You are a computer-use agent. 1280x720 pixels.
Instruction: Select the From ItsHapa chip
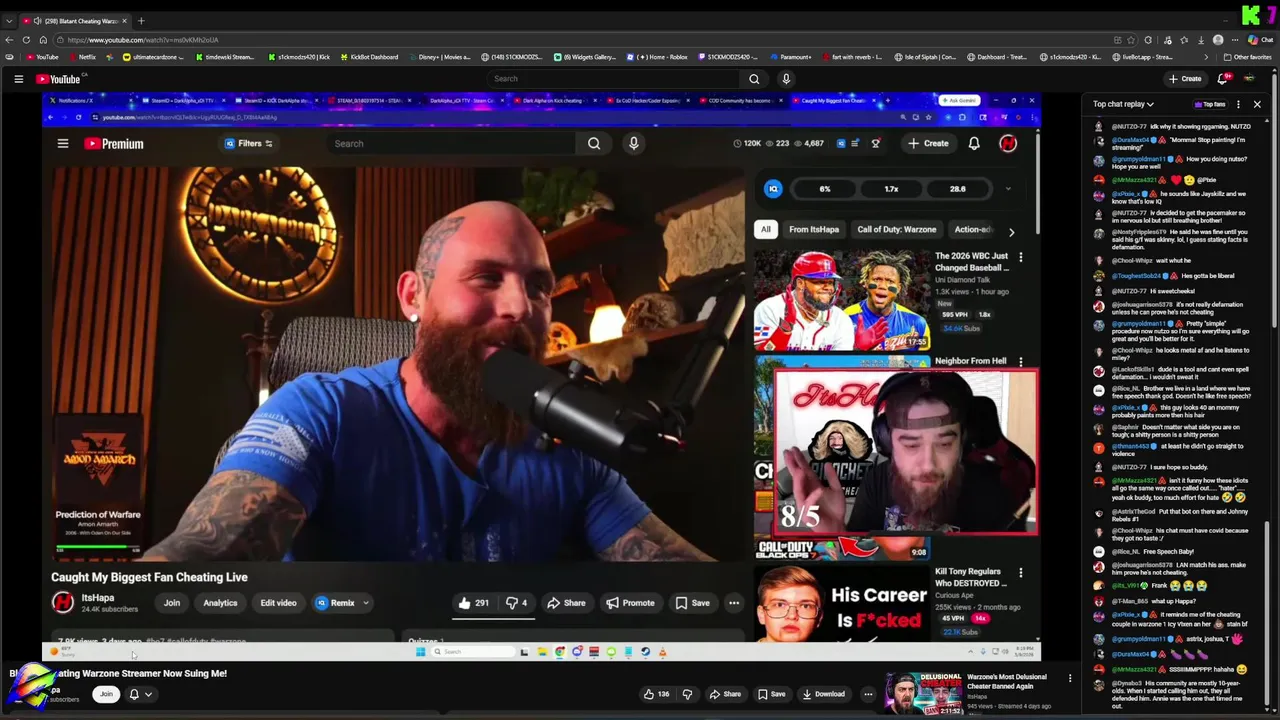[x=814, y=229]
